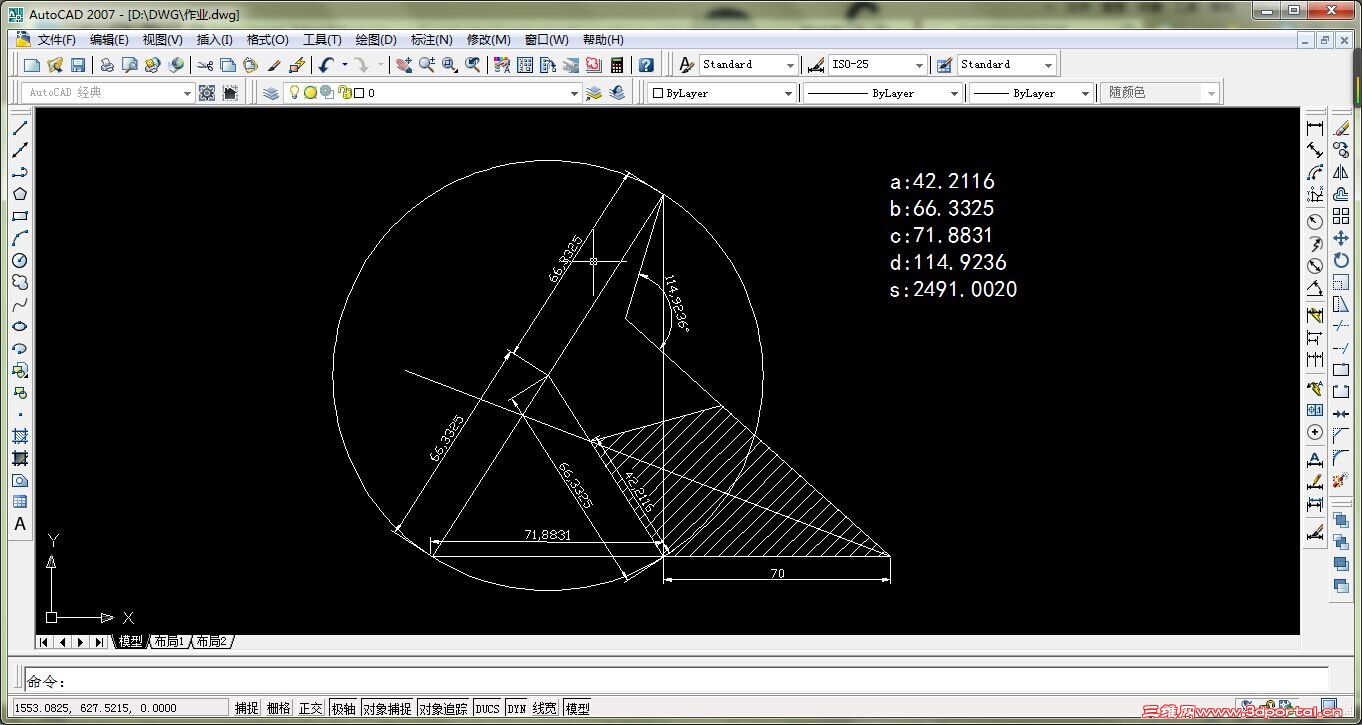Open the 编辑(E) menu
The width and height of the screenshot is (1362, 725).
click(x=109, y=40)
